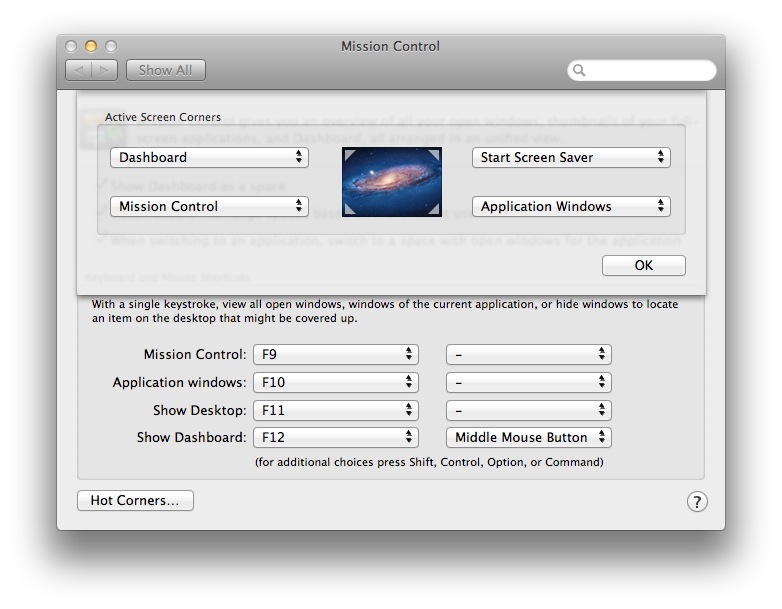Viewport: 782px width, 609px height.
Task: Open Mission Control mouse shortcut dropdown
Action: click(x=529, y=355)
